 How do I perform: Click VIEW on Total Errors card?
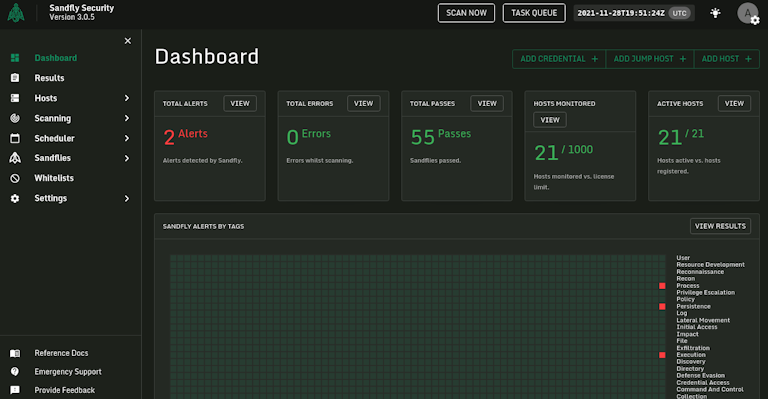(x=363, y=103)
